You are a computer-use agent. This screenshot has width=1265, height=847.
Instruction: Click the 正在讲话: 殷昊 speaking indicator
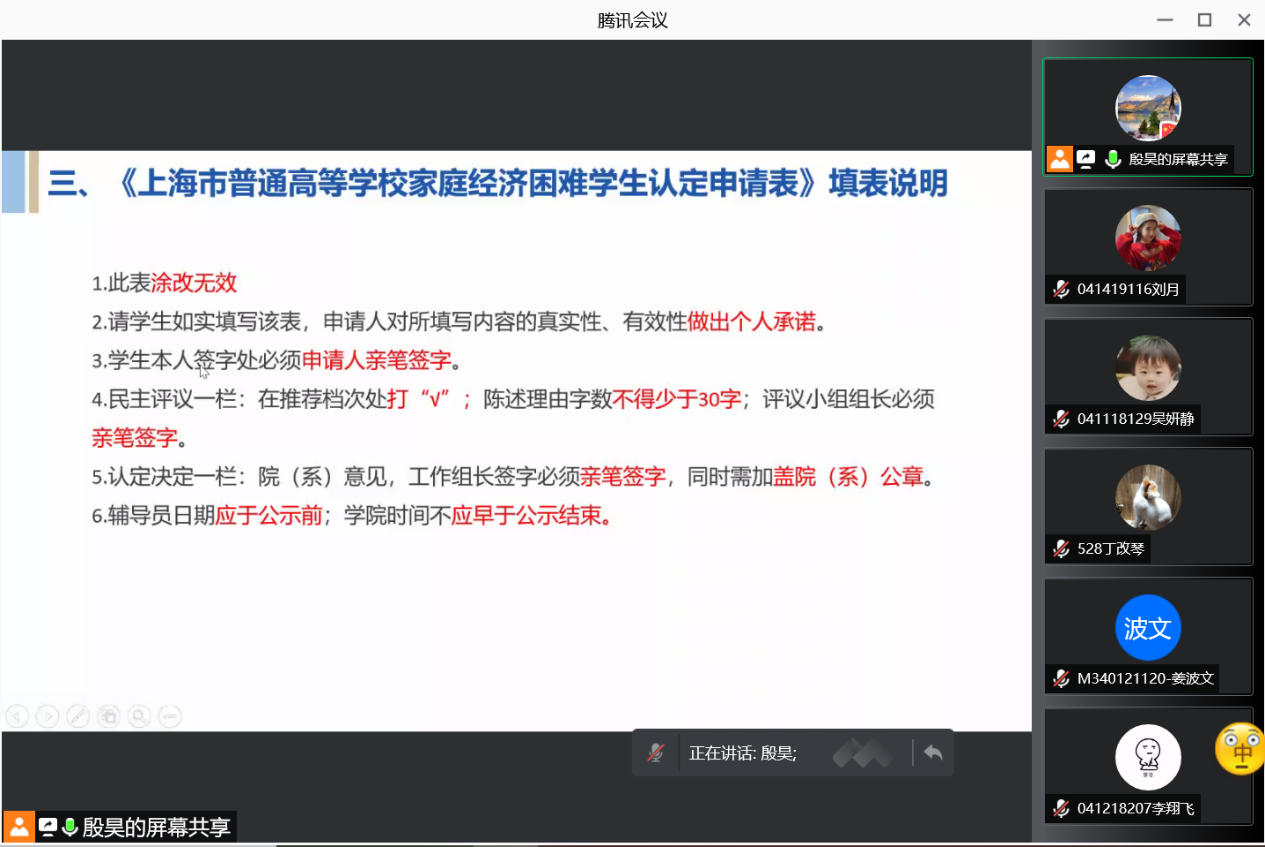[743, 753]
